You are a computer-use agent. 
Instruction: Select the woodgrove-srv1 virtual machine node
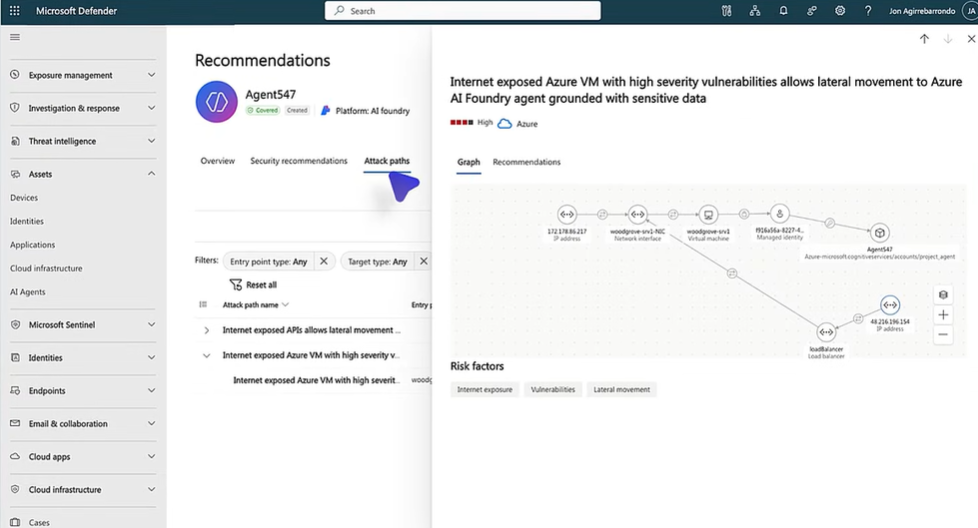pos(708,214)
